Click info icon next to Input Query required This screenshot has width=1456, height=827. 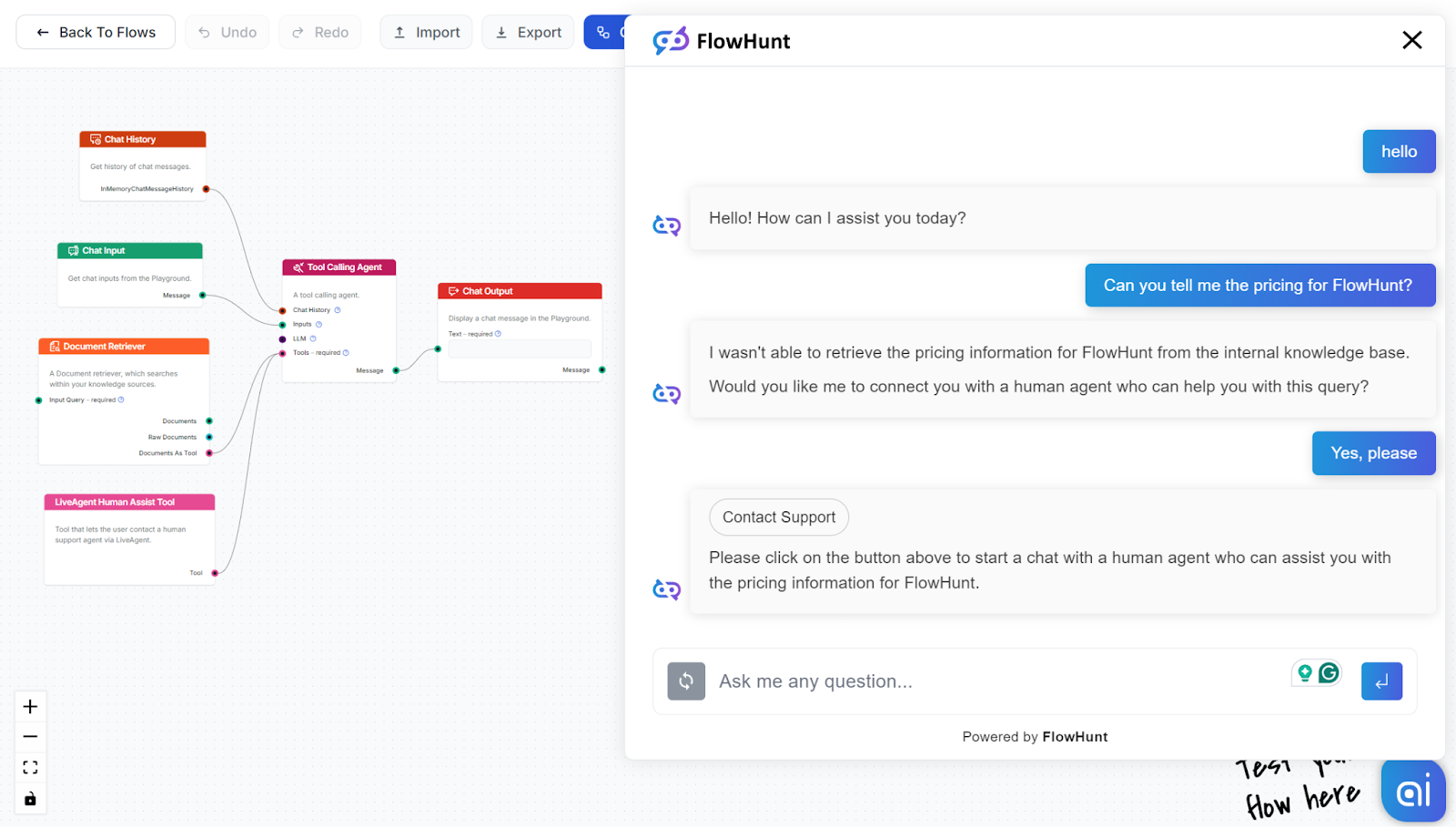(121, 399)
